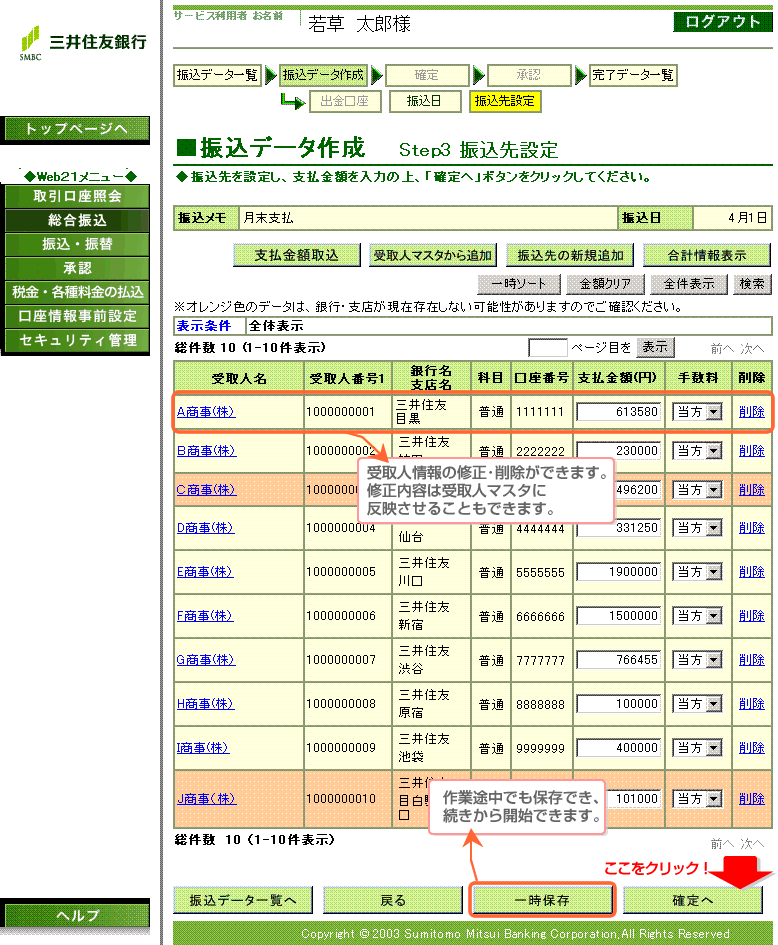This screenshot has width=778, height=945.
Task: Open H商事(株) recipient link
Action: click(x=205, y=704)
